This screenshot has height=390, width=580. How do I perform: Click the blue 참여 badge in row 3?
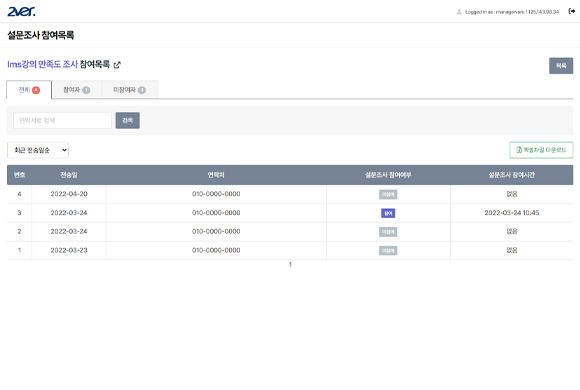coord(388,213)
